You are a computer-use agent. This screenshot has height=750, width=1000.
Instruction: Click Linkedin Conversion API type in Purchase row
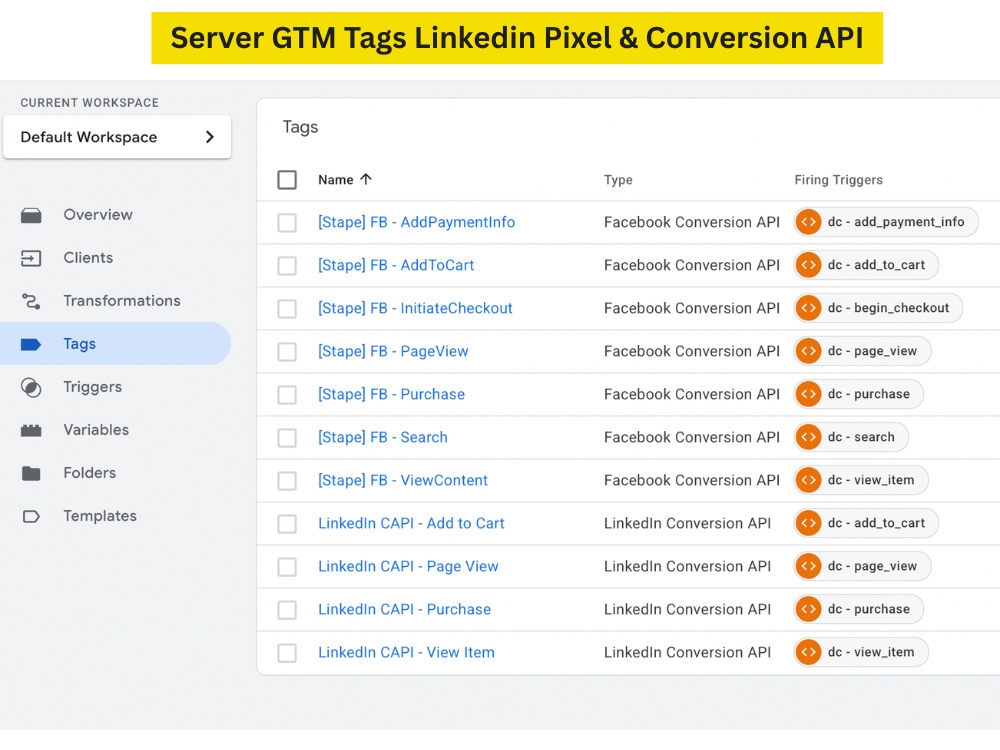[x=687, y=609]
